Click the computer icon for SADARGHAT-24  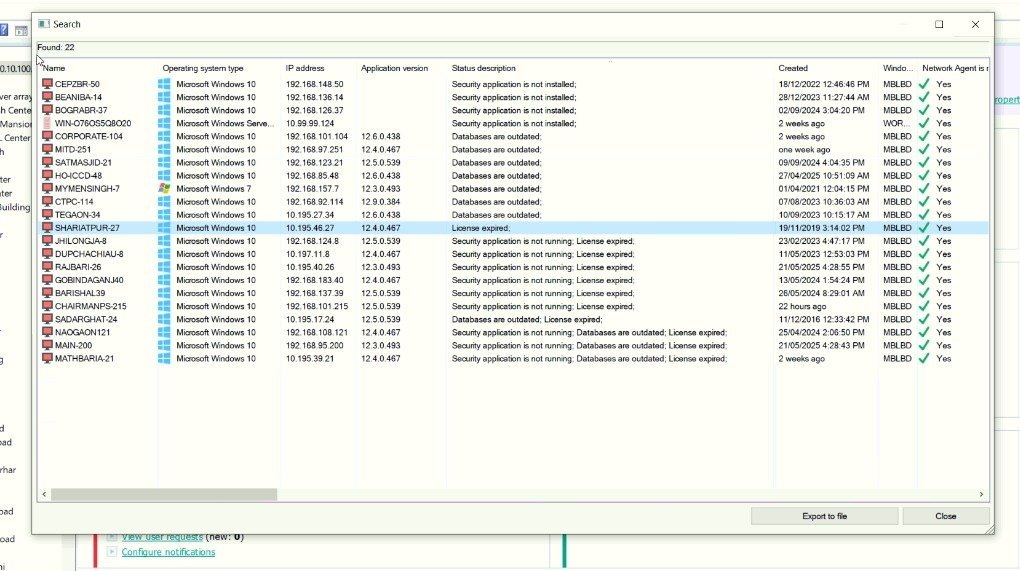click(47, 319)
